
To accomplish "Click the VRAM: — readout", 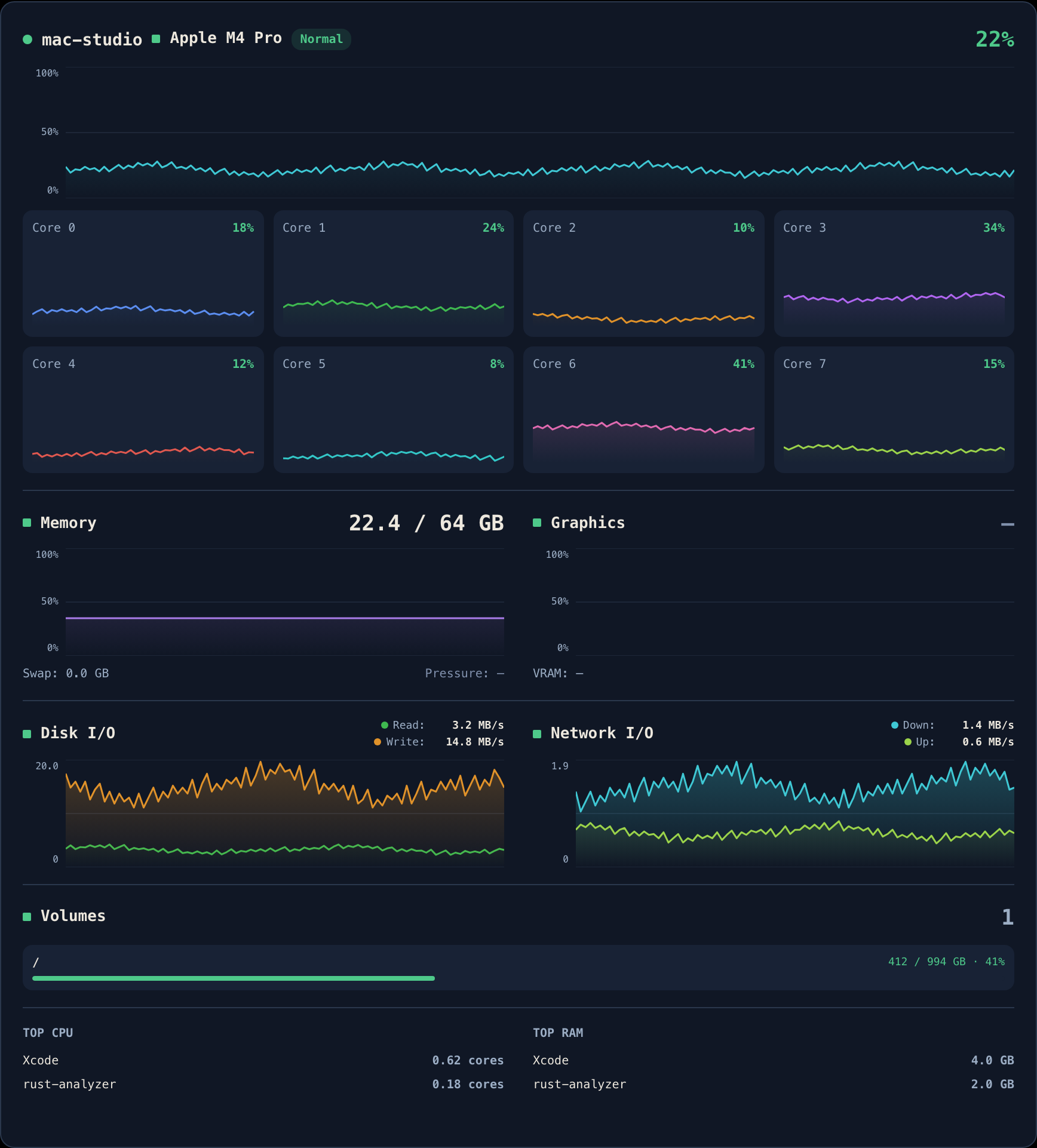I will coord(558,673).
